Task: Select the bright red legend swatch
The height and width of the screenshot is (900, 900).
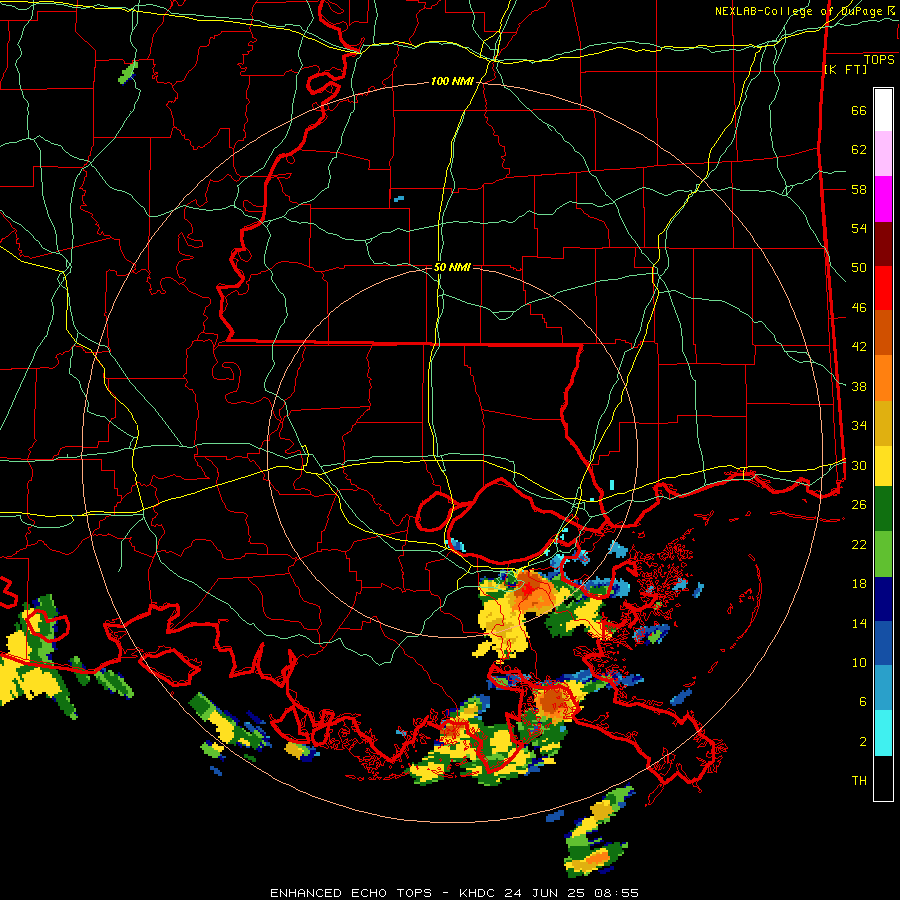Action: coord(883,288)
